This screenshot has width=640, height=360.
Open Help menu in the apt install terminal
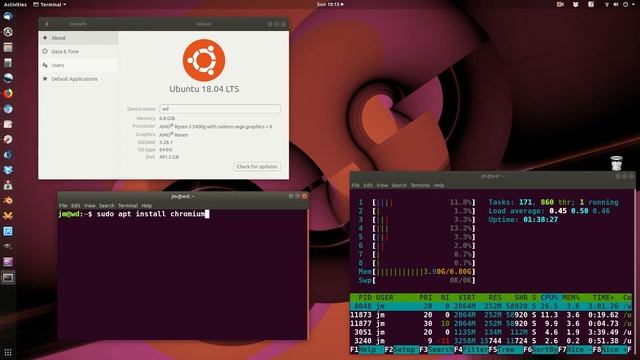pos(147,206)
